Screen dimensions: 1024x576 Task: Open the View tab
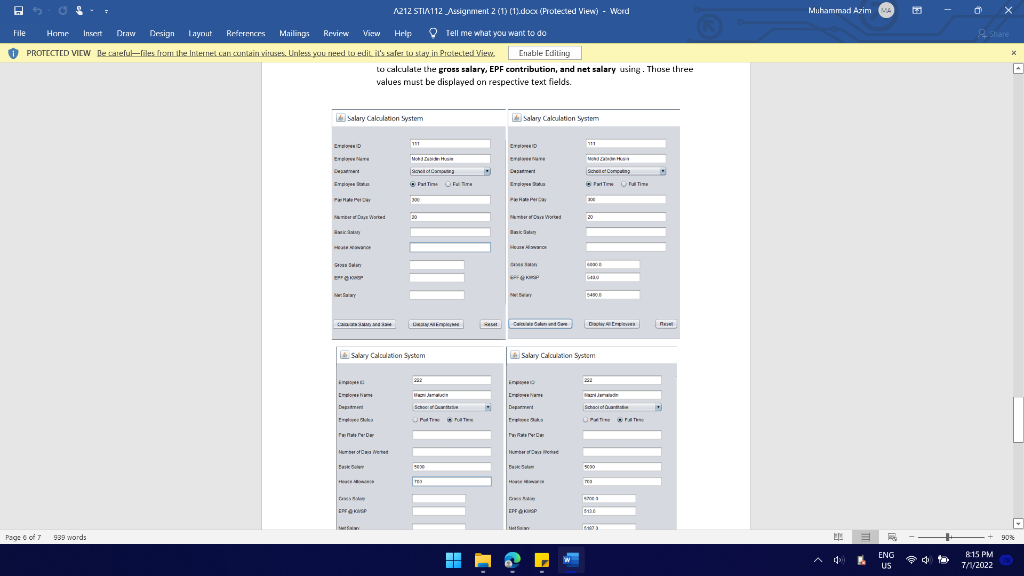click(x=371, y=33)
